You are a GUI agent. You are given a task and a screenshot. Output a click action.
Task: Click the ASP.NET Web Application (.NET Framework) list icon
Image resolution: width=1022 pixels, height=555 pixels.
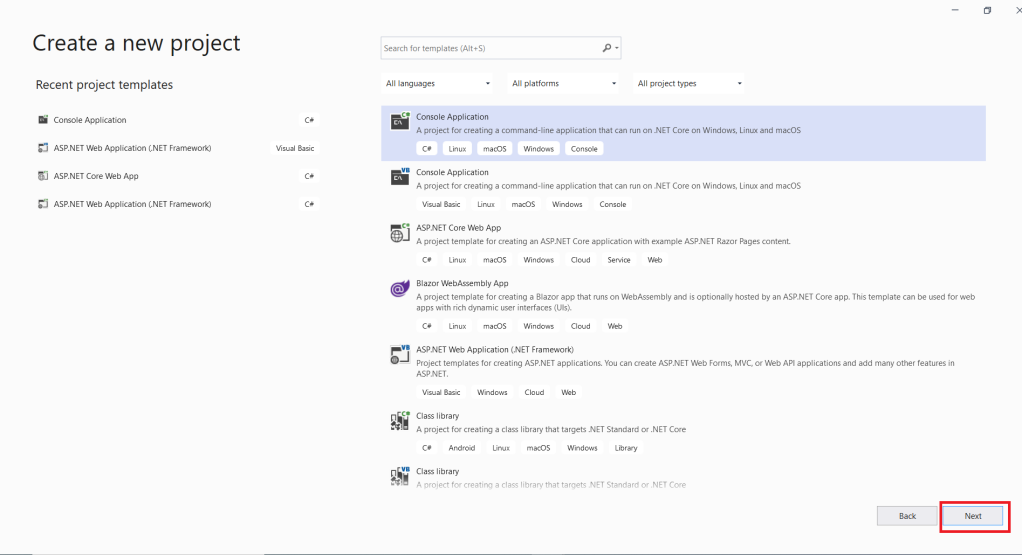click(x=400, y=355)
